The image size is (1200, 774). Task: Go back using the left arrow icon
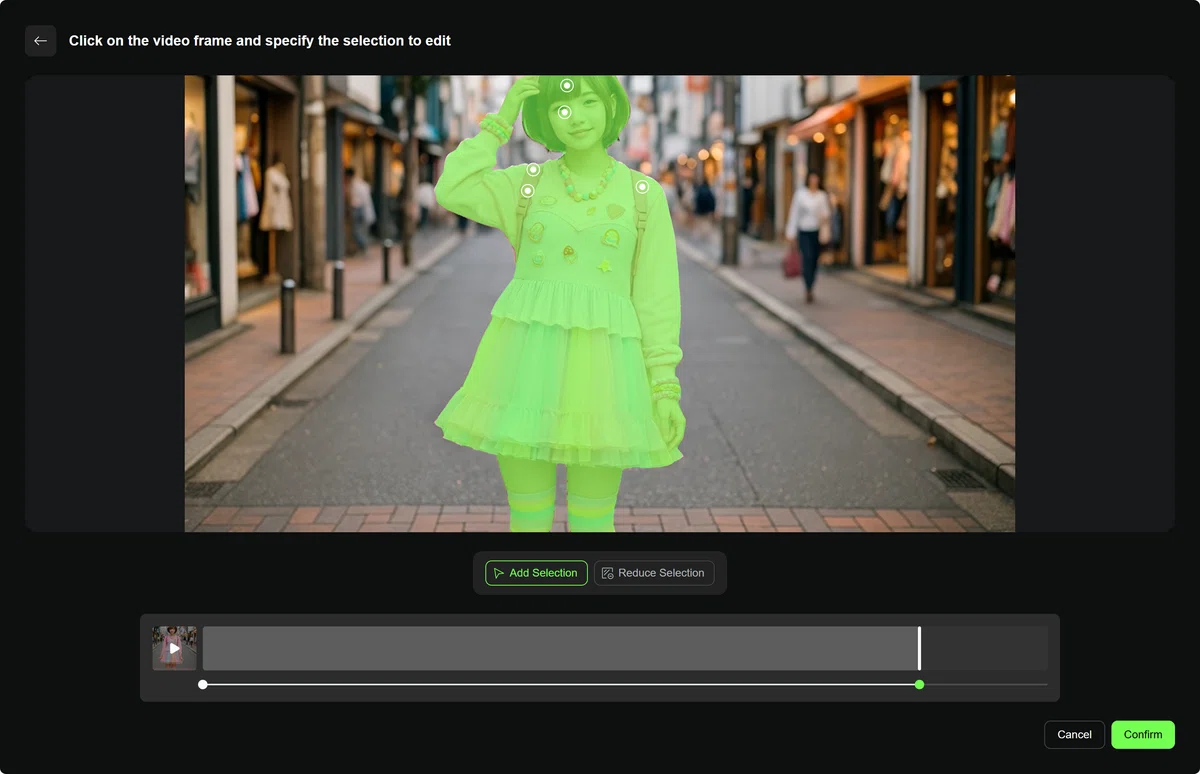(x=40, y=41)
